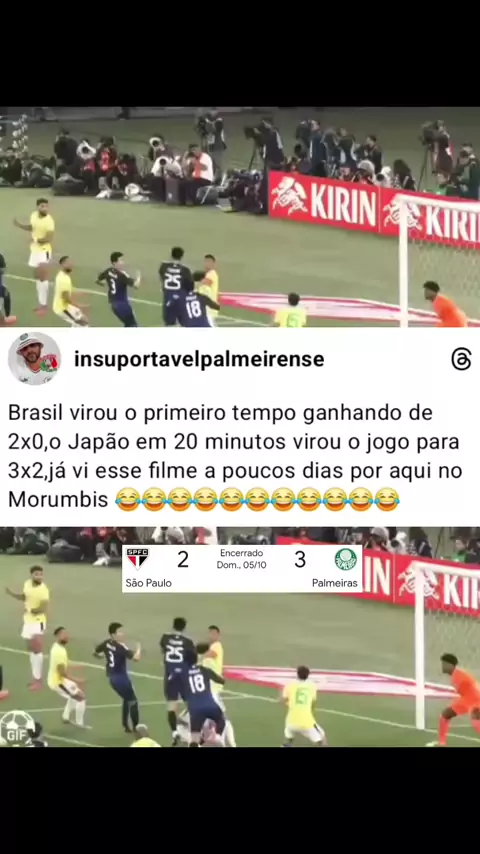Image resolution: width=480 pixels, height=854 pixels.
Task: Click the Threads logo icon
Action: click(461, 360)
